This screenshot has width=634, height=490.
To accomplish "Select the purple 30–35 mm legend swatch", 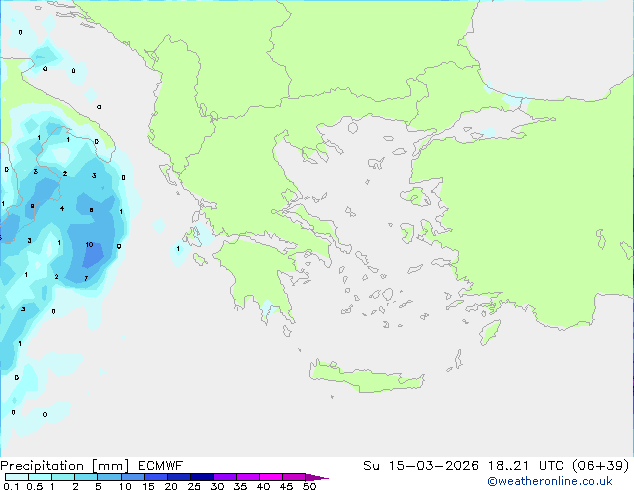I will pos(225,477).
